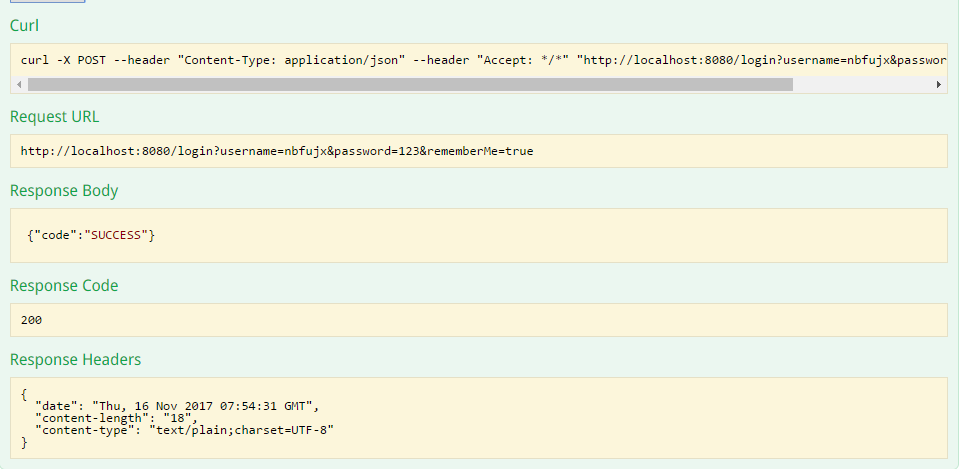Click the curl -X POST command text
966x469 pixels.
click(x=484, y=60)
